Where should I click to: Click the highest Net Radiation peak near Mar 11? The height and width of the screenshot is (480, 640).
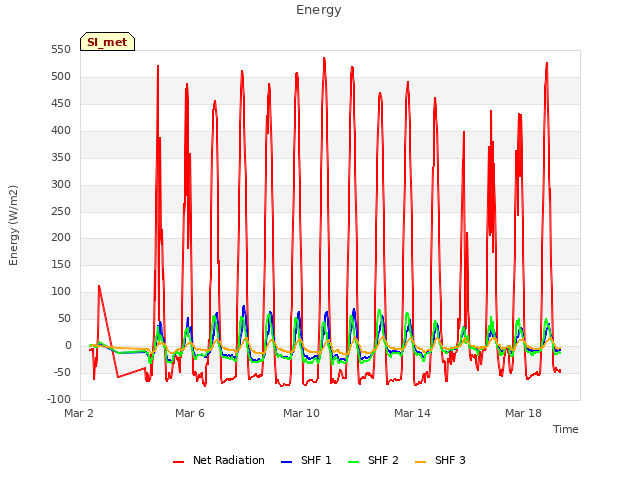[324, 58]
